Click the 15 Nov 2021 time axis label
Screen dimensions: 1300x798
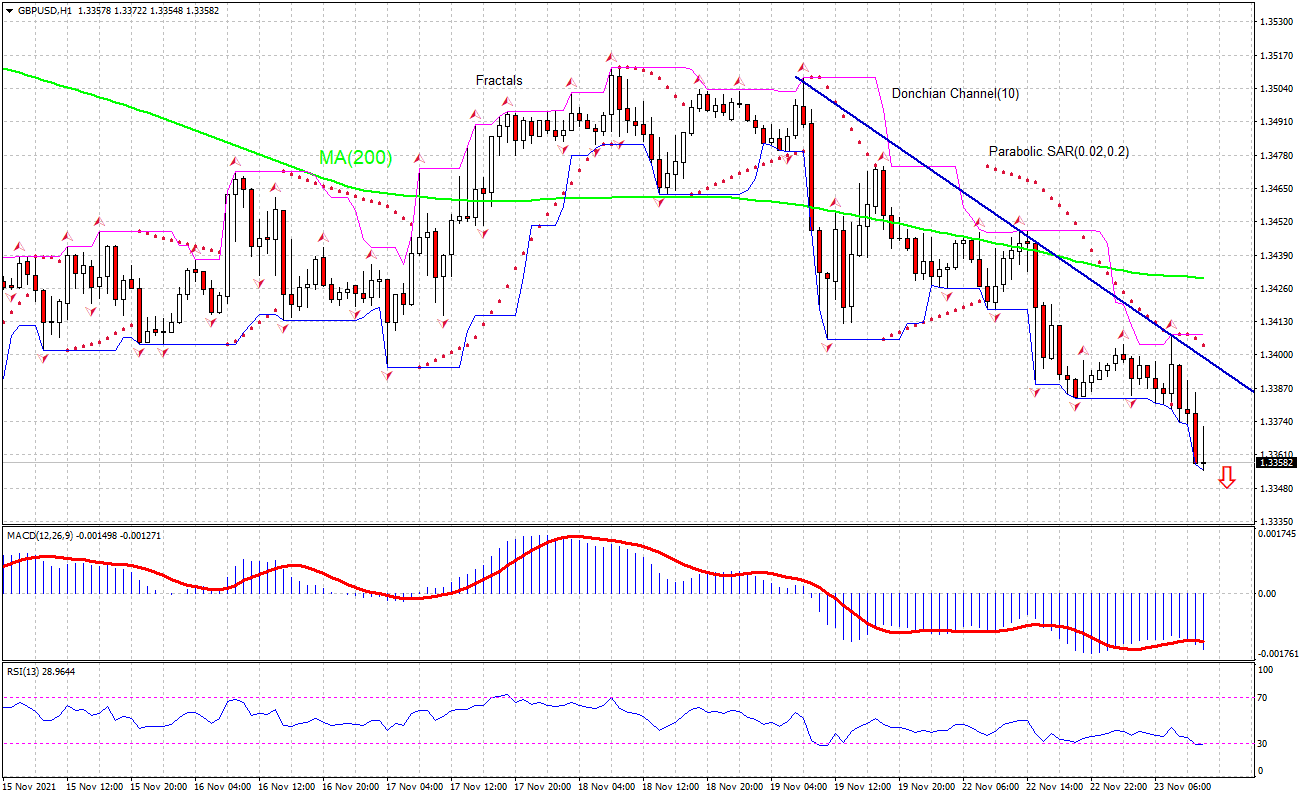(30, 787)
